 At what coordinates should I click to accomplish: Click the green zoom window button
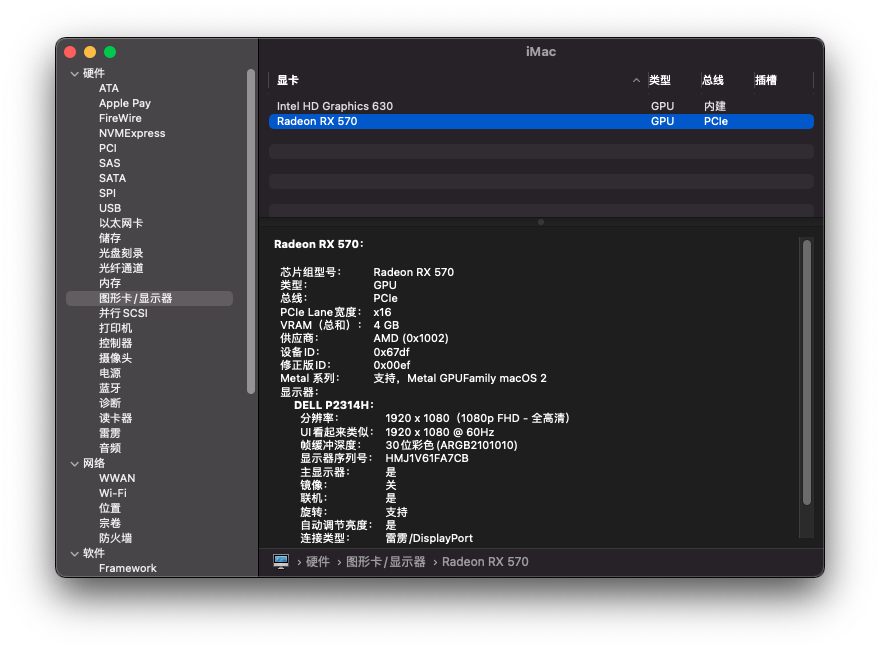pyautogui.click(x=110, y=52)
